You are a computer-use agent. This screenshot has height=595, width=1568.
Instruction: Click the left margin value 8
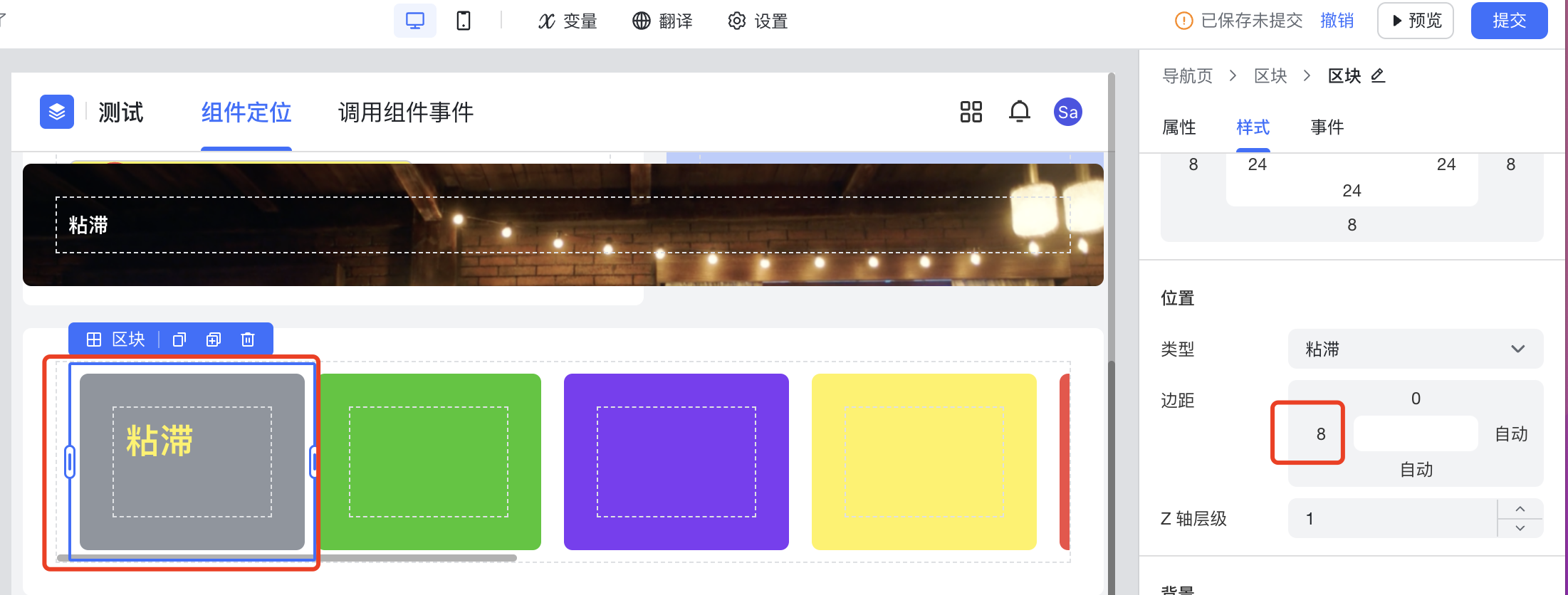point(1321,434)
